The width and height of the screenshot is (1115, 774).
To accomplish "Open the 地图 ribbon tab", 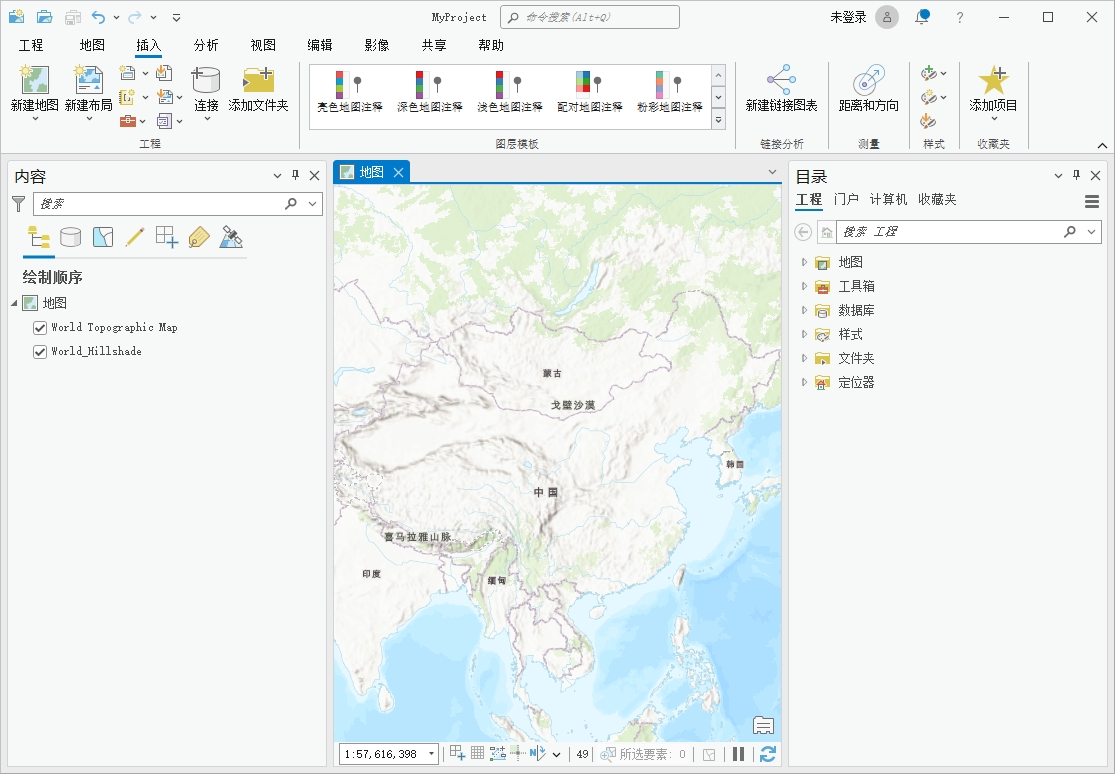I will [x=92, y=46].
